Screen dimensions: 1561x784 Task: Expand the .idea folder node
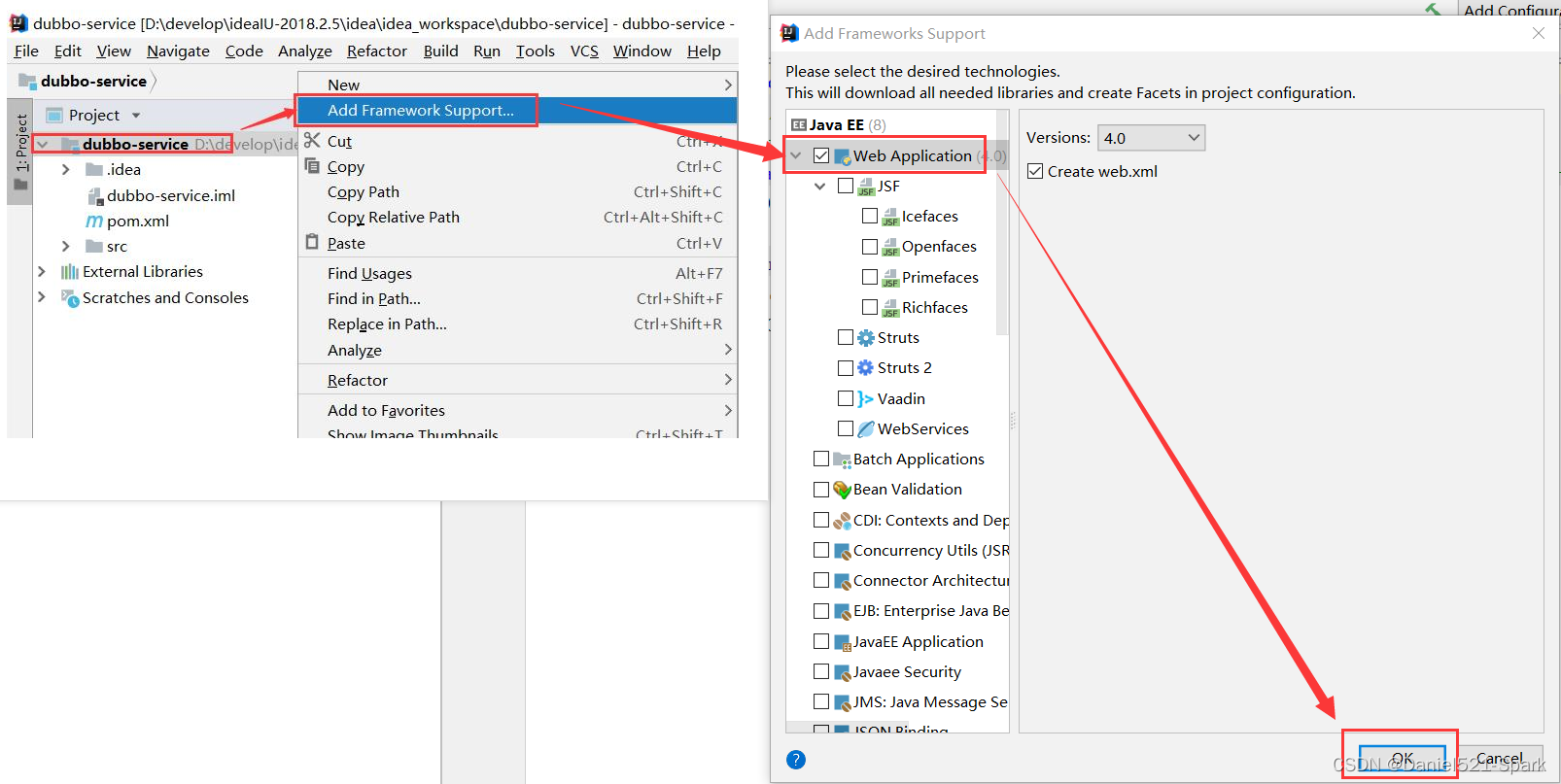pyautogui.click(x=66, y=169)
